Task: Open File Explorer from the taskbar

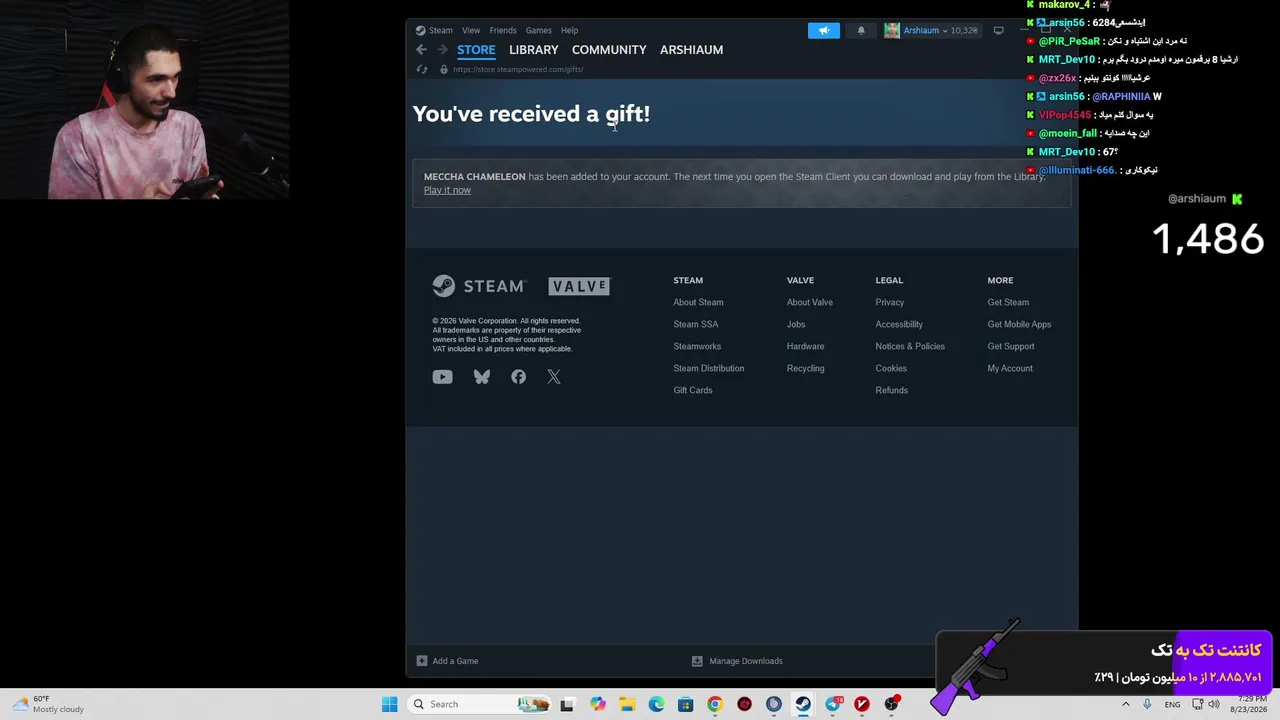Action: tap(627, 704)
